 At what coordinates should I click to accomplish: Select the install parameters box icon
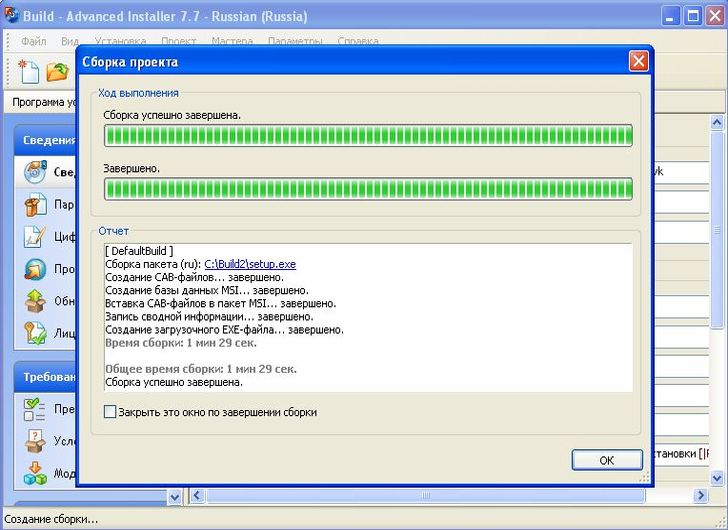pyautogui.click(x=35, y=204)
